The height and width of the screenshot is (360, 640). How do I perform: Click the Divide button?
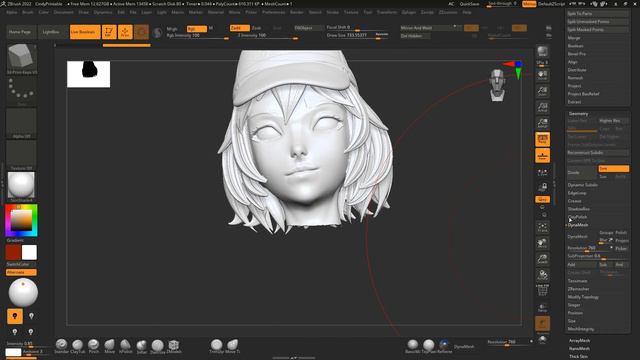(582, 172)
